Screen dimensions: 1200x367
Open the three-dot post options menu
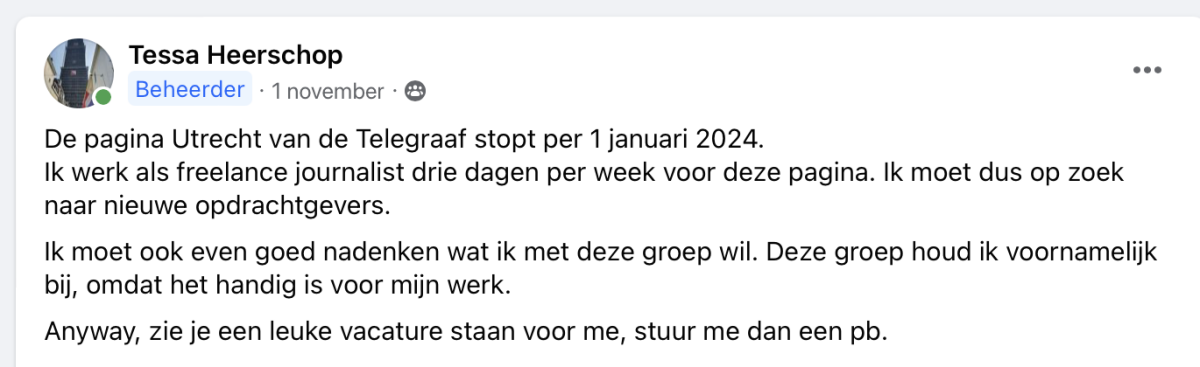[x=1147, y=70]
